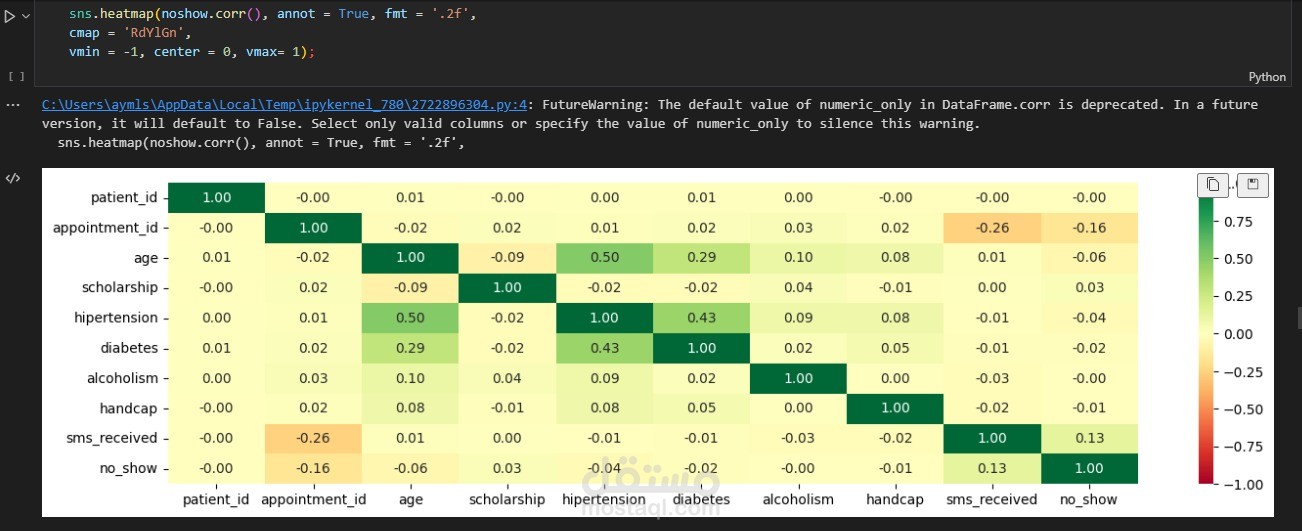
Task: Click 0.50 cell in the age row
Action: click(604, 258)
